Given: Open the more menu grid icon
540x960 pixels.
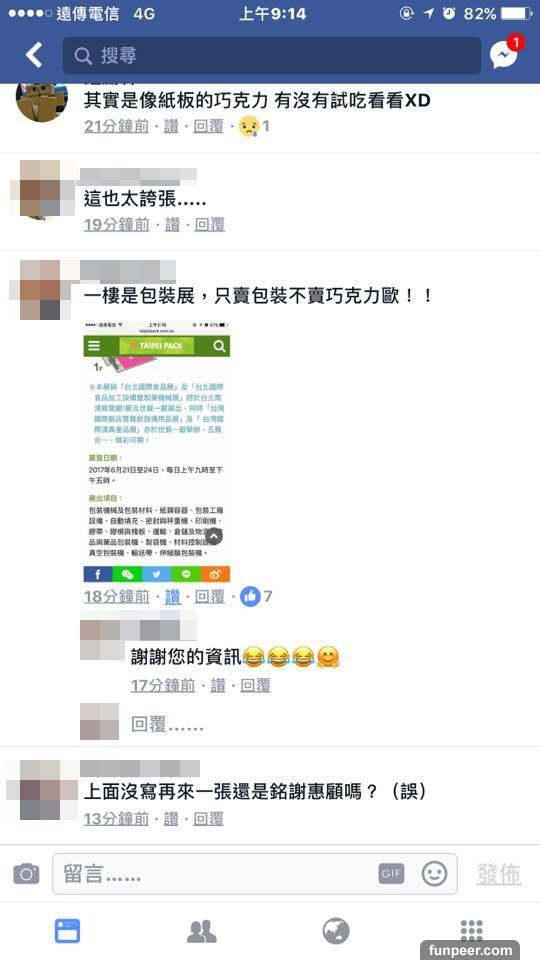Looking at the screenshot, I should coord(471,931).
